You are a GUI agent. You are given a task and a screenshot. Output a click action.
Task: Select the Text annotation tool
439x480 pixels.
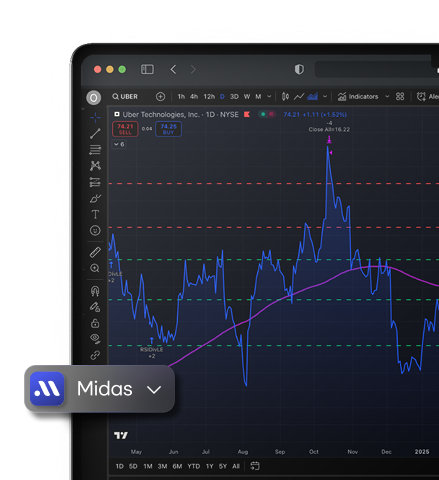coord(95,214)
